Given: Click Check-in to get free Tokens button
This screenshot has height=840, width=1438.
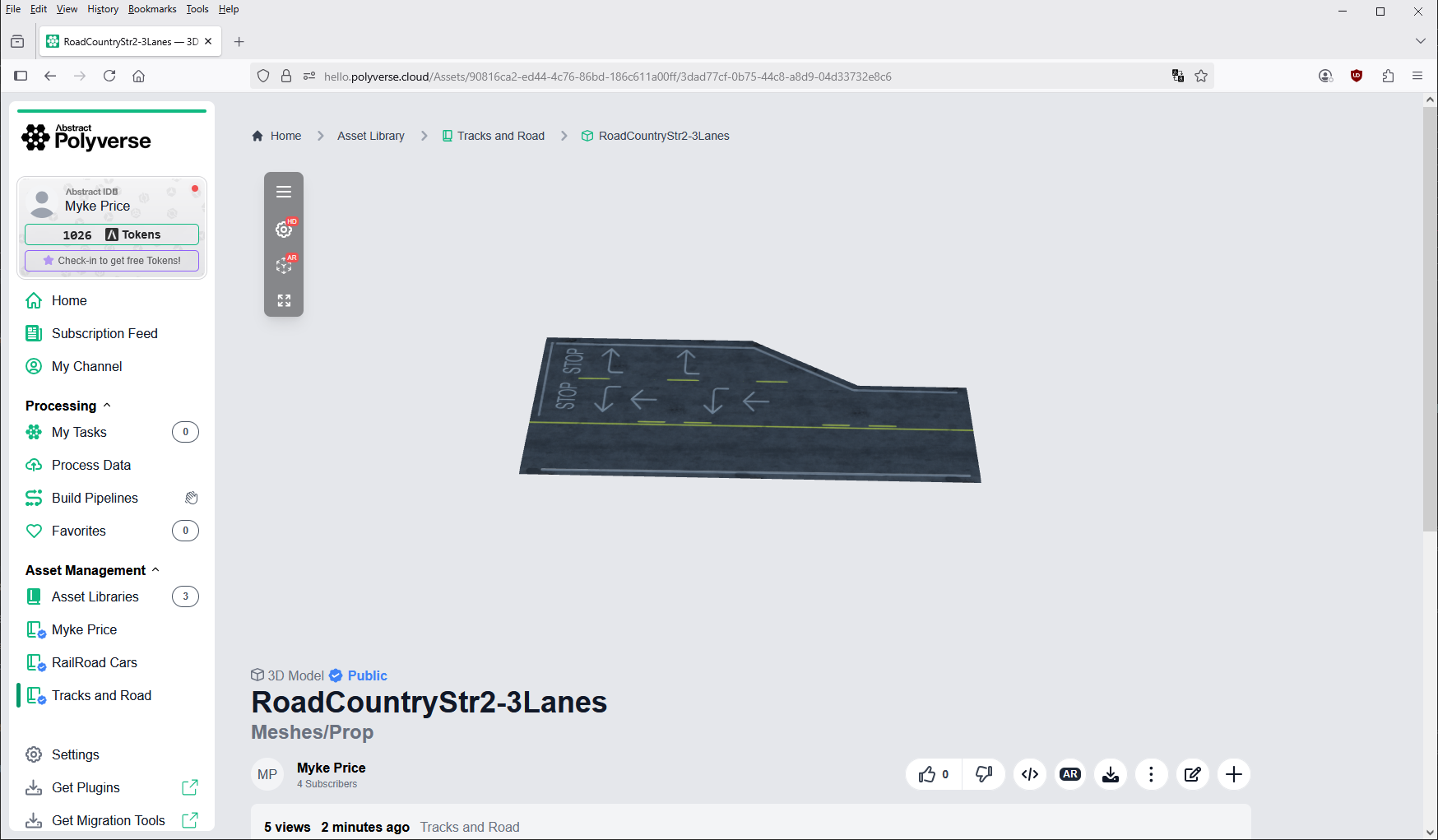Looking at the screenshot, I should point(112,261).
